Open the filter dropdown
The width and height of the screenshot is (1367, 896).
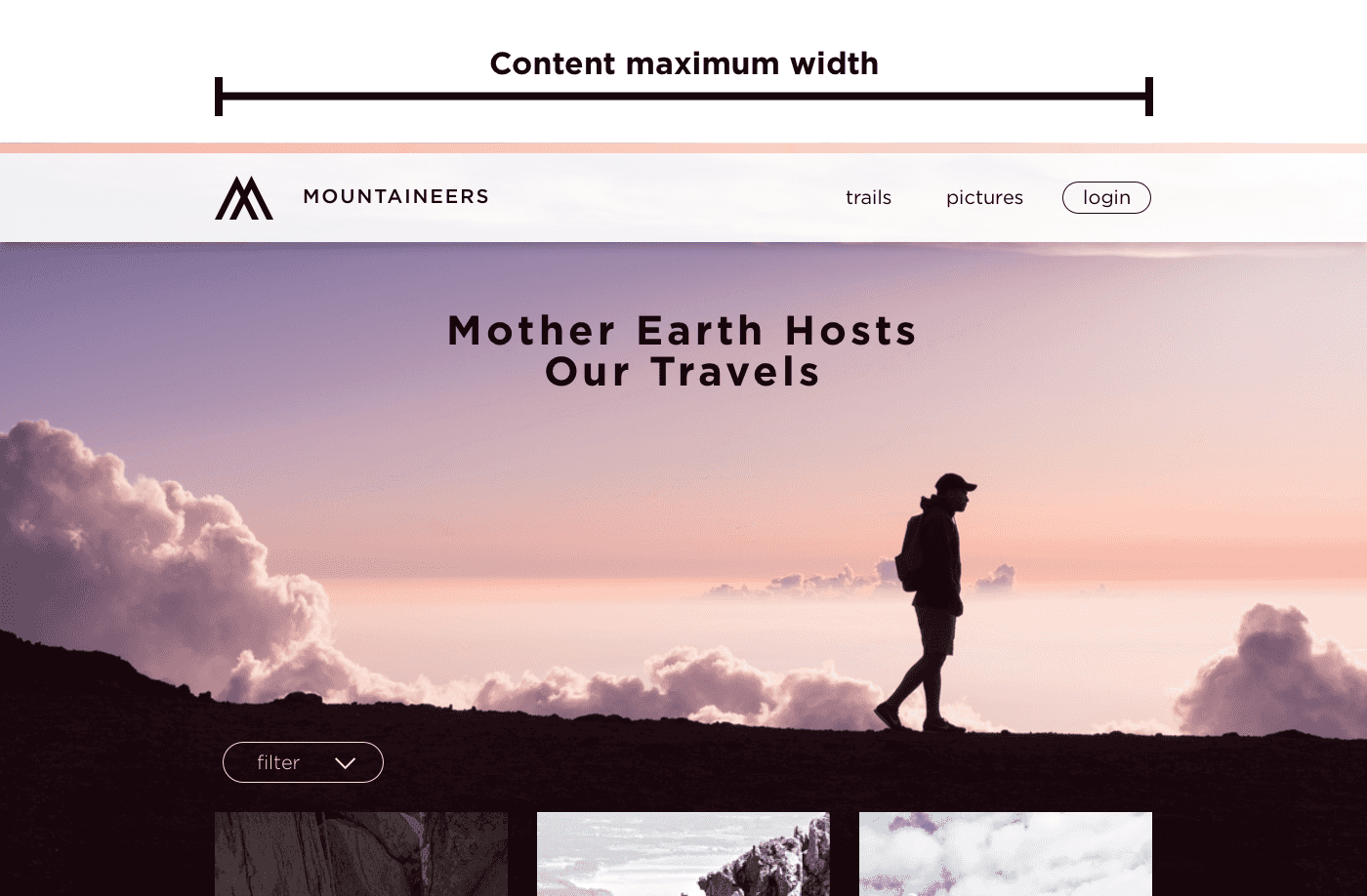pos(303,762)
